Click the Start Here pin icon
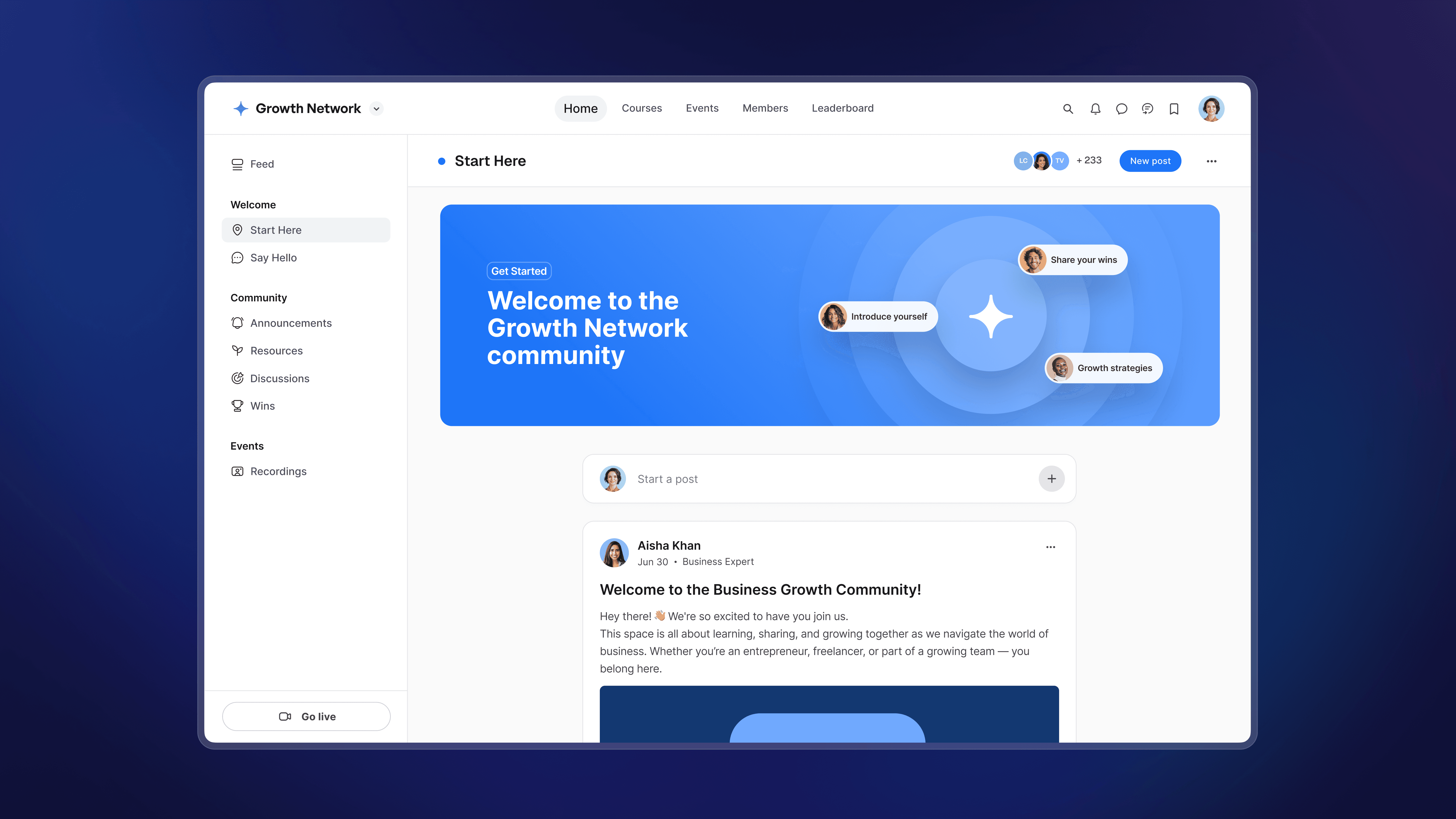Image resolution: width=1456 pixels, height=819 pixels. [237, 230]
